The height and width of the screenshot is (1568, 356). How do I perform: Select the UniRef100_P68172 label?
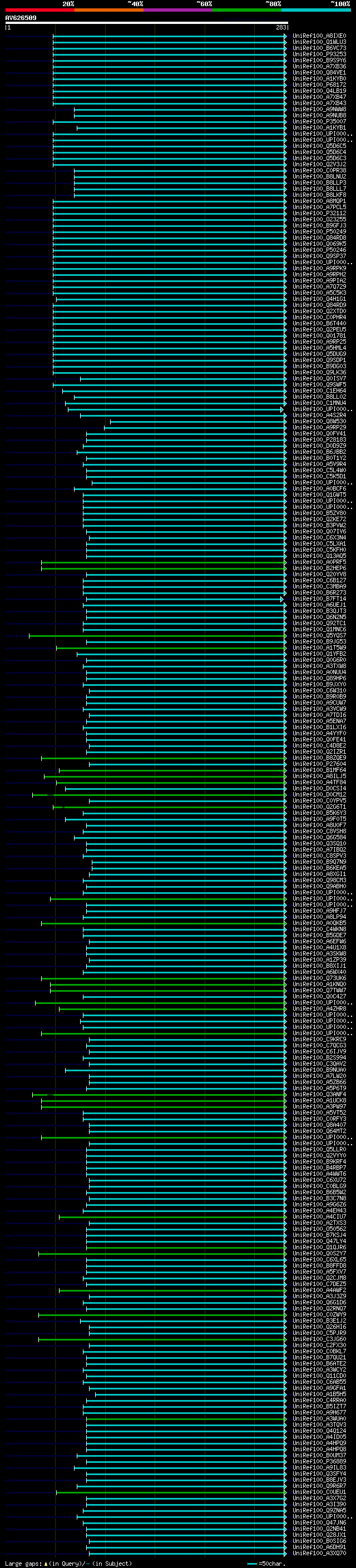[319, 85]
